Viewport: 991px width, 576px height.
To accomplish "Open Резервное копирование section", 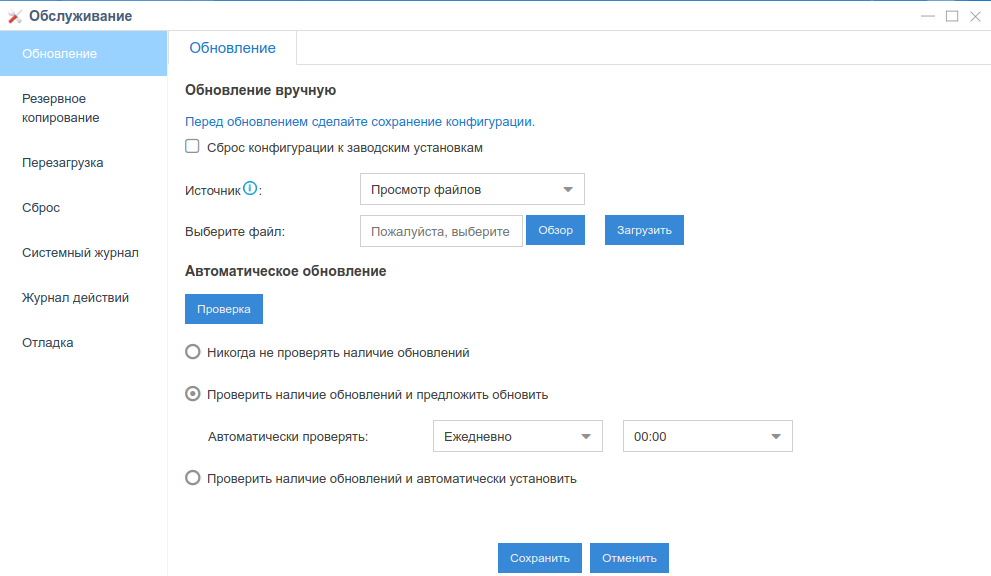I will click(x=83, y=108).
